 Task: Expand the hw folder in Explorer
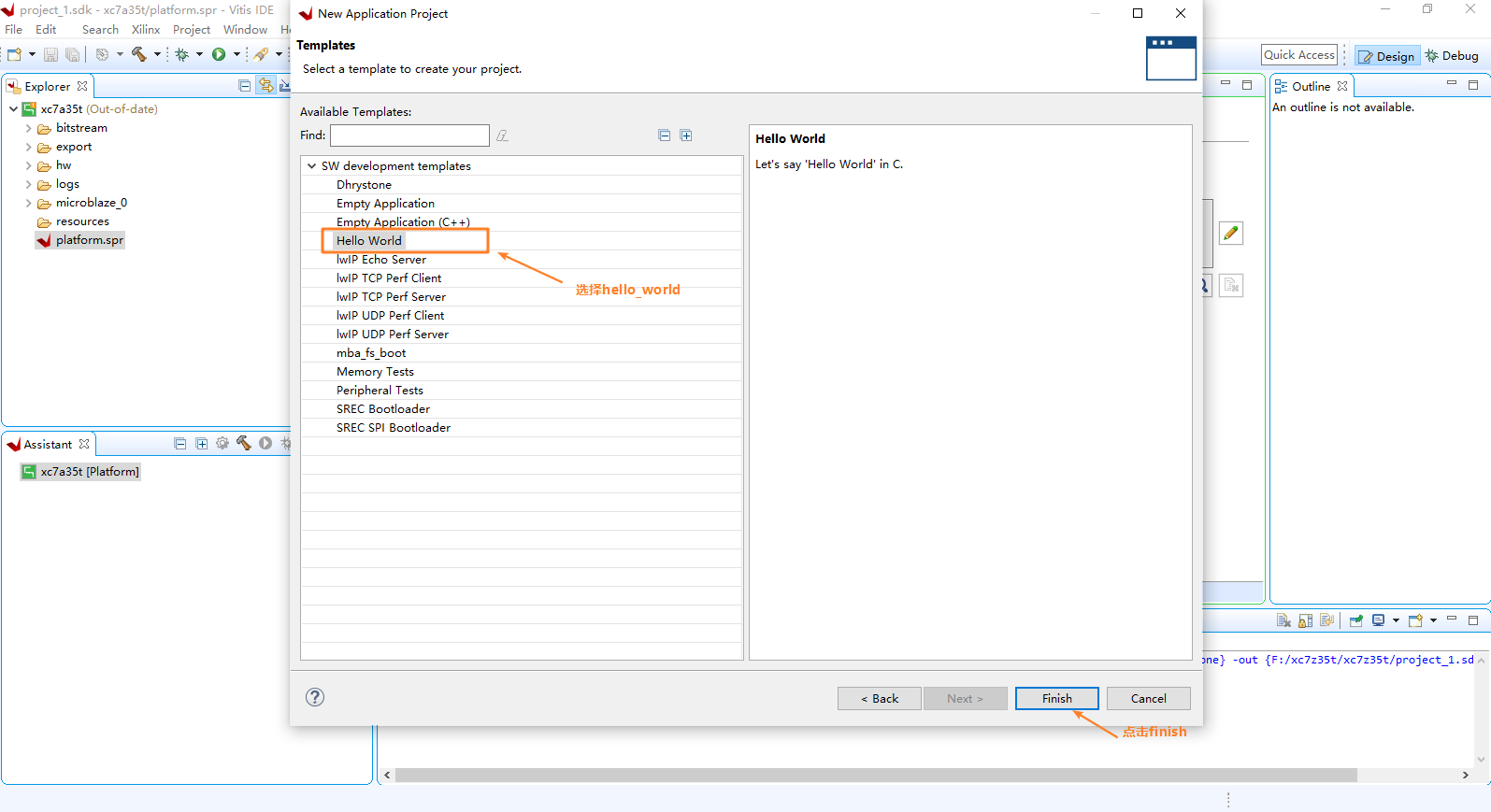28,165
